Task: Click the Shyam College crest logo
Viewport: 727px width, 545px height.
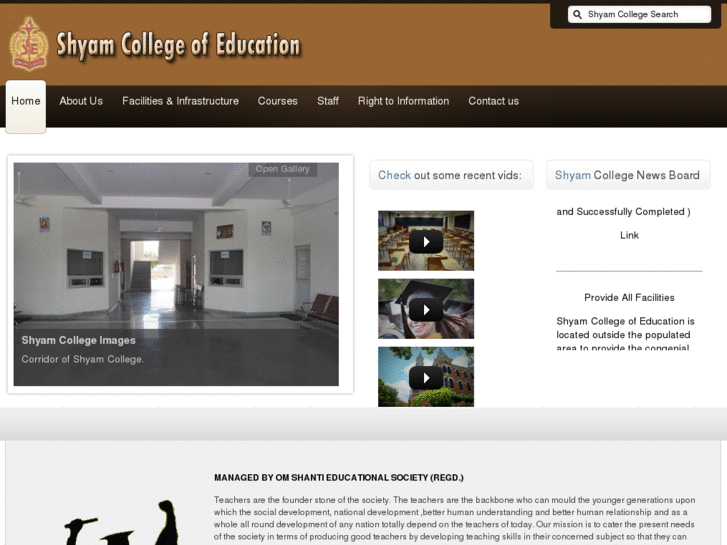Action: click(x=29, y=44)
